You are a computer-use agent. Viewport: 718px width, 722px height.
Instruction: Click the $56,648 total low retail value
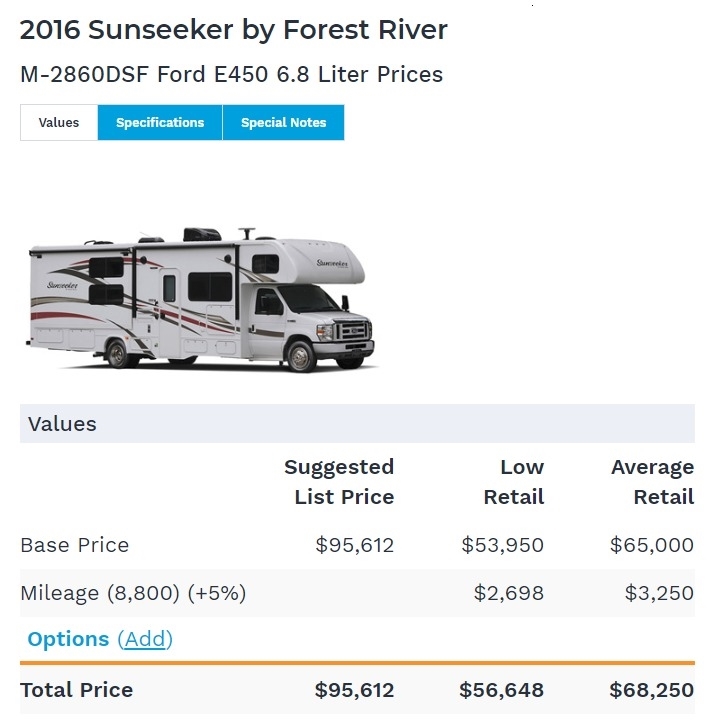click(x=502, y=690)
